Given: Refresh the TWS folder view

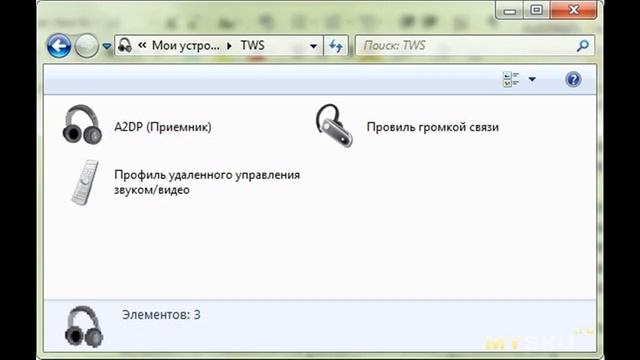Looking at the screenshot, I should [336, 46].
